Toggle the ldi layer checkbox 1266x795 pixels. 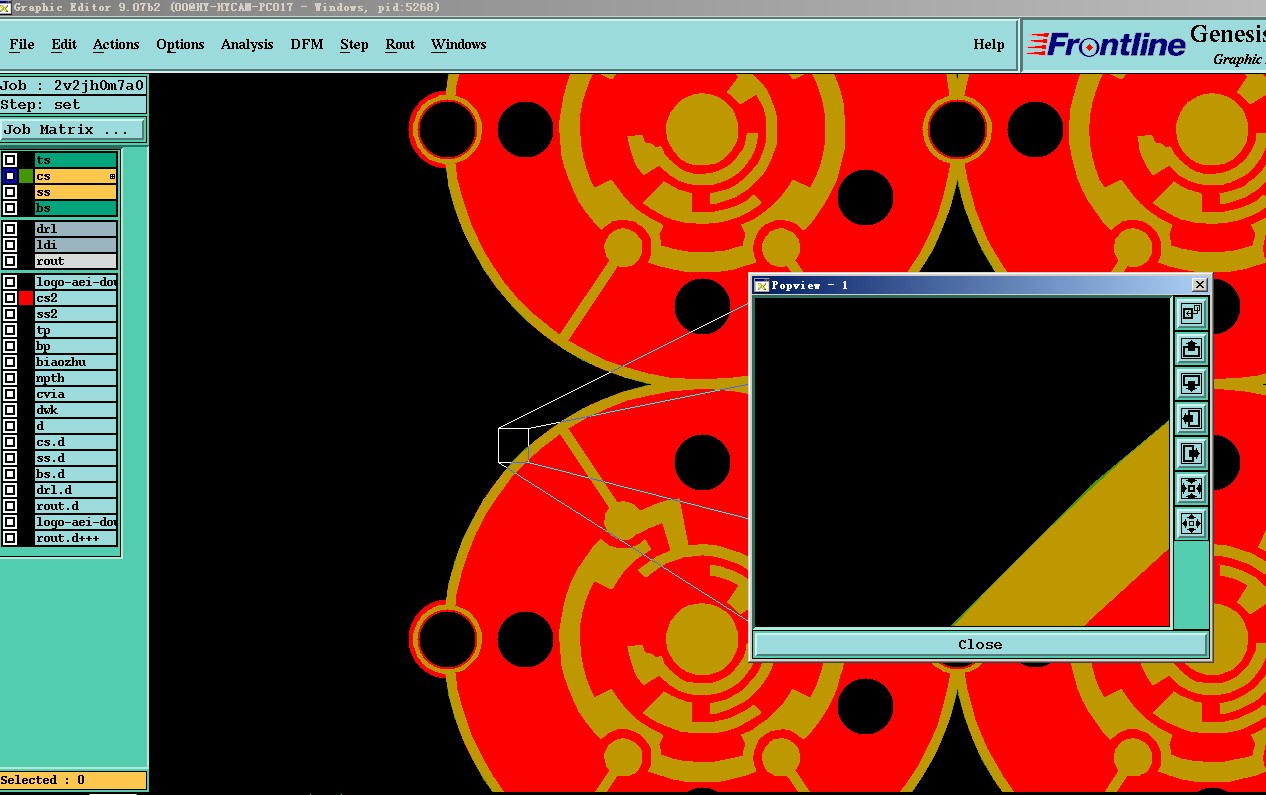pos(10,245)
